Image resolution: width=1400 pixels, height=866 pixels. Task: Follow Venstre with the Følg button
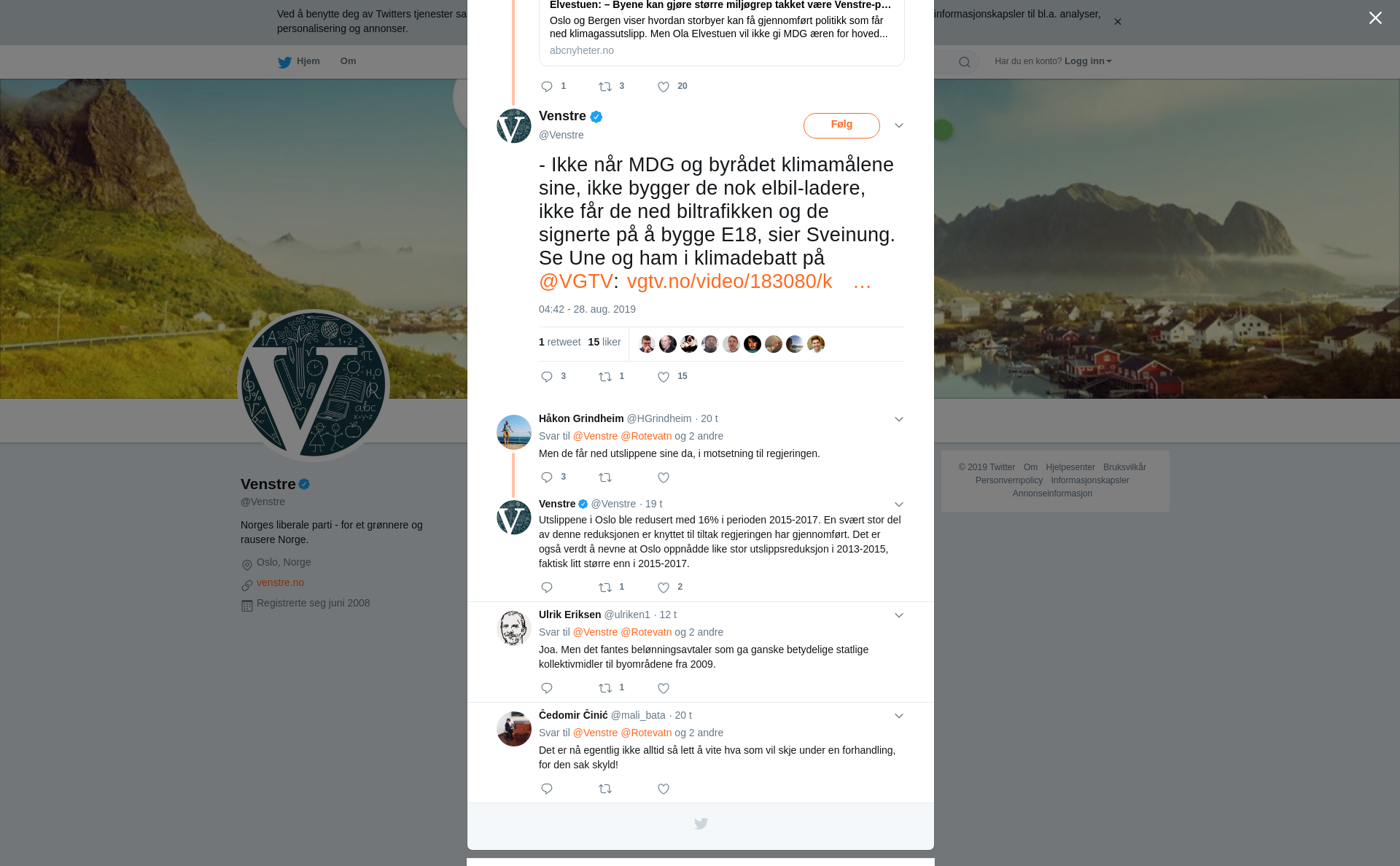click(841, 125)
